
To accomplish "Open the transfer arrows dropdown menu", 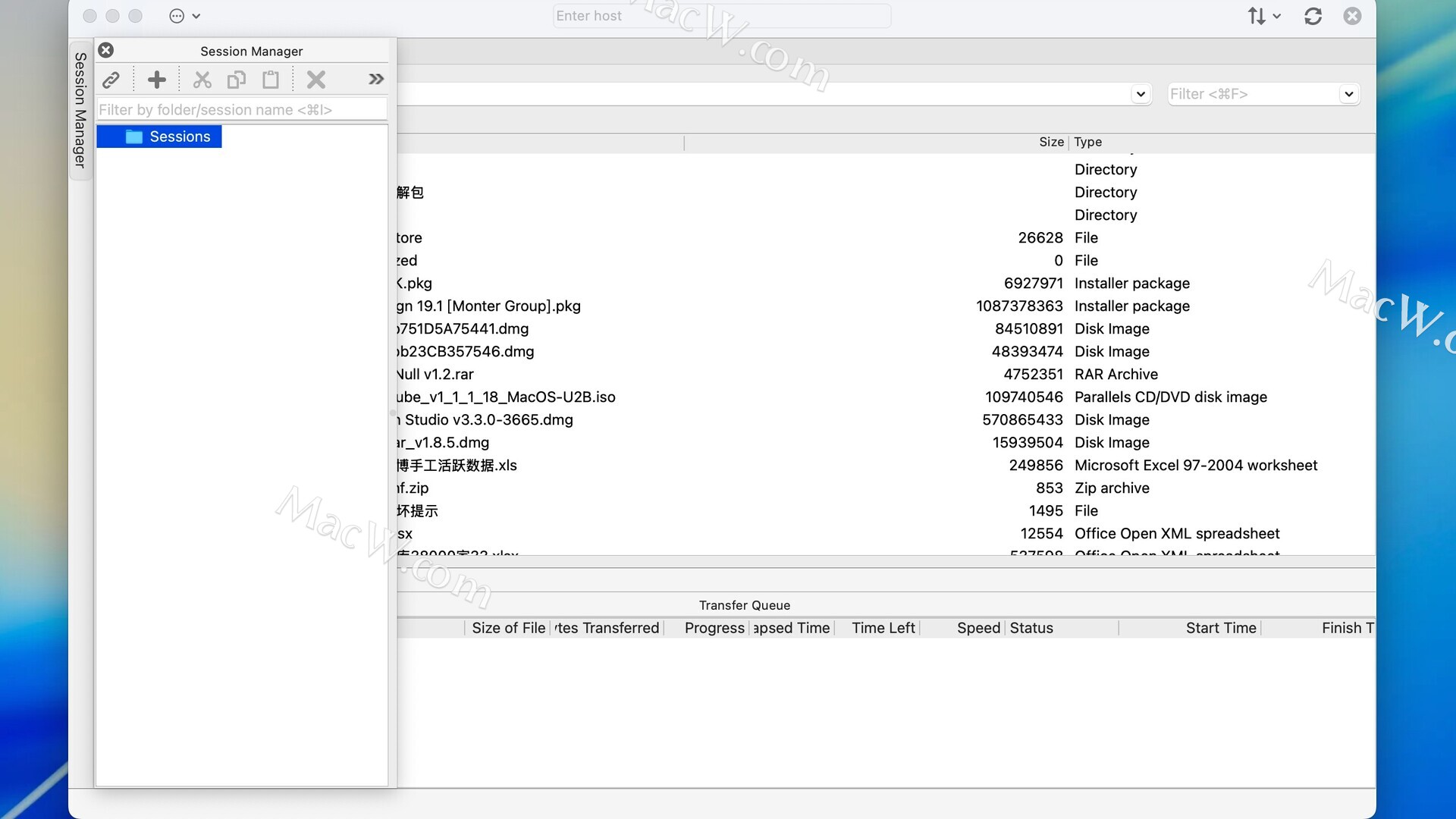I will click(1263, 16).
